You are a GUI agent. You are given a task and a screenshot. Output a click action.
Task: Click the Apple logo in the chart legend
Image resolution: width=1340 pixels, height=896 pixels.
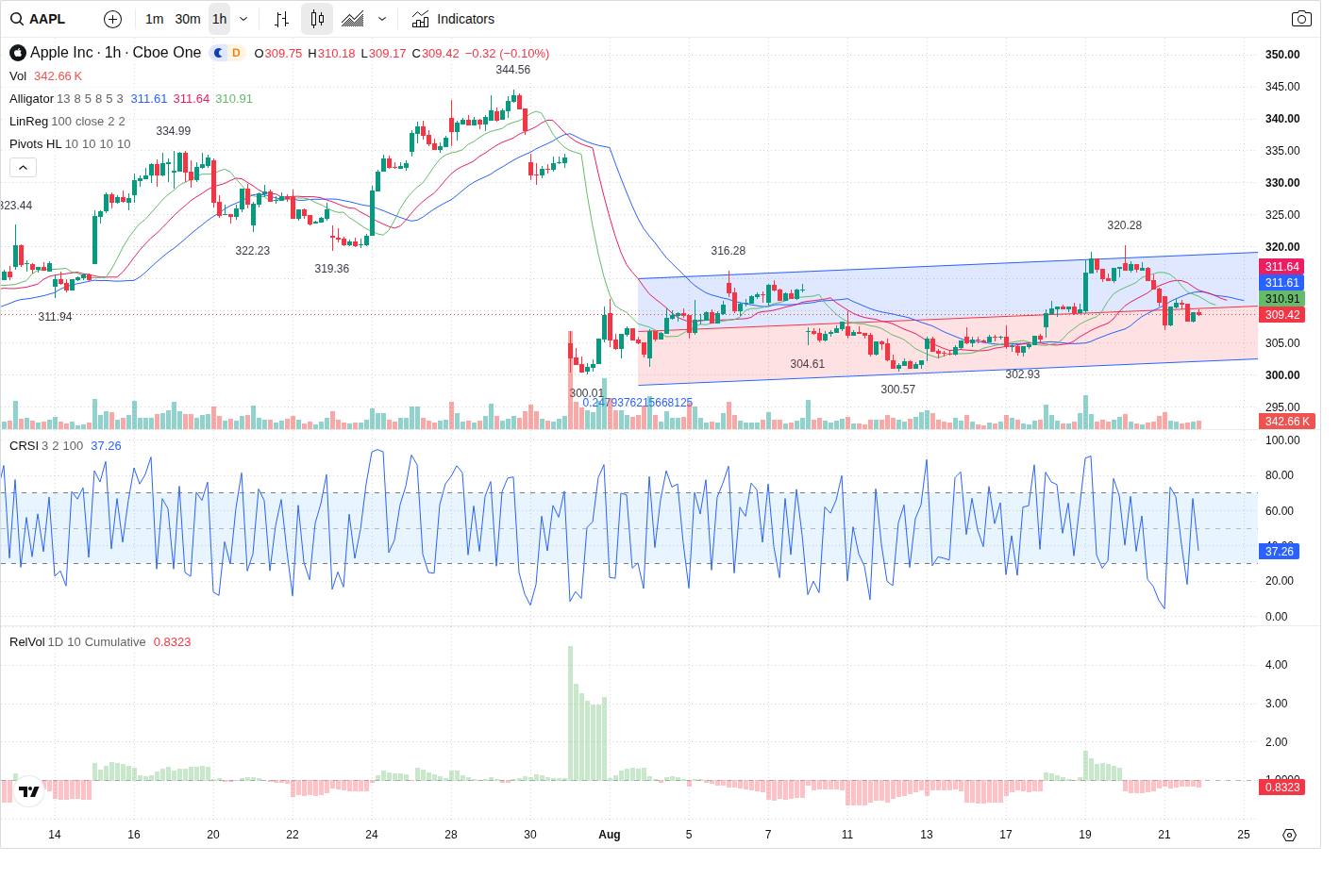point(18,53)
